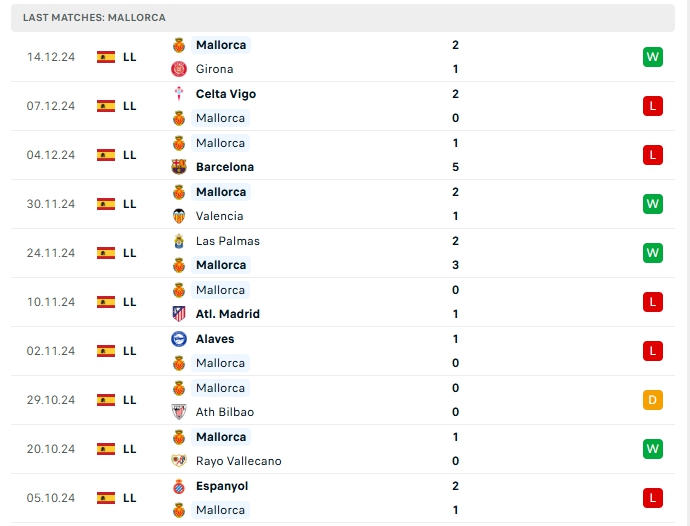The width and height of the screenshot is (690, 526).
Task: Click the Celta Vigo club crest
Action: [179, 94]
